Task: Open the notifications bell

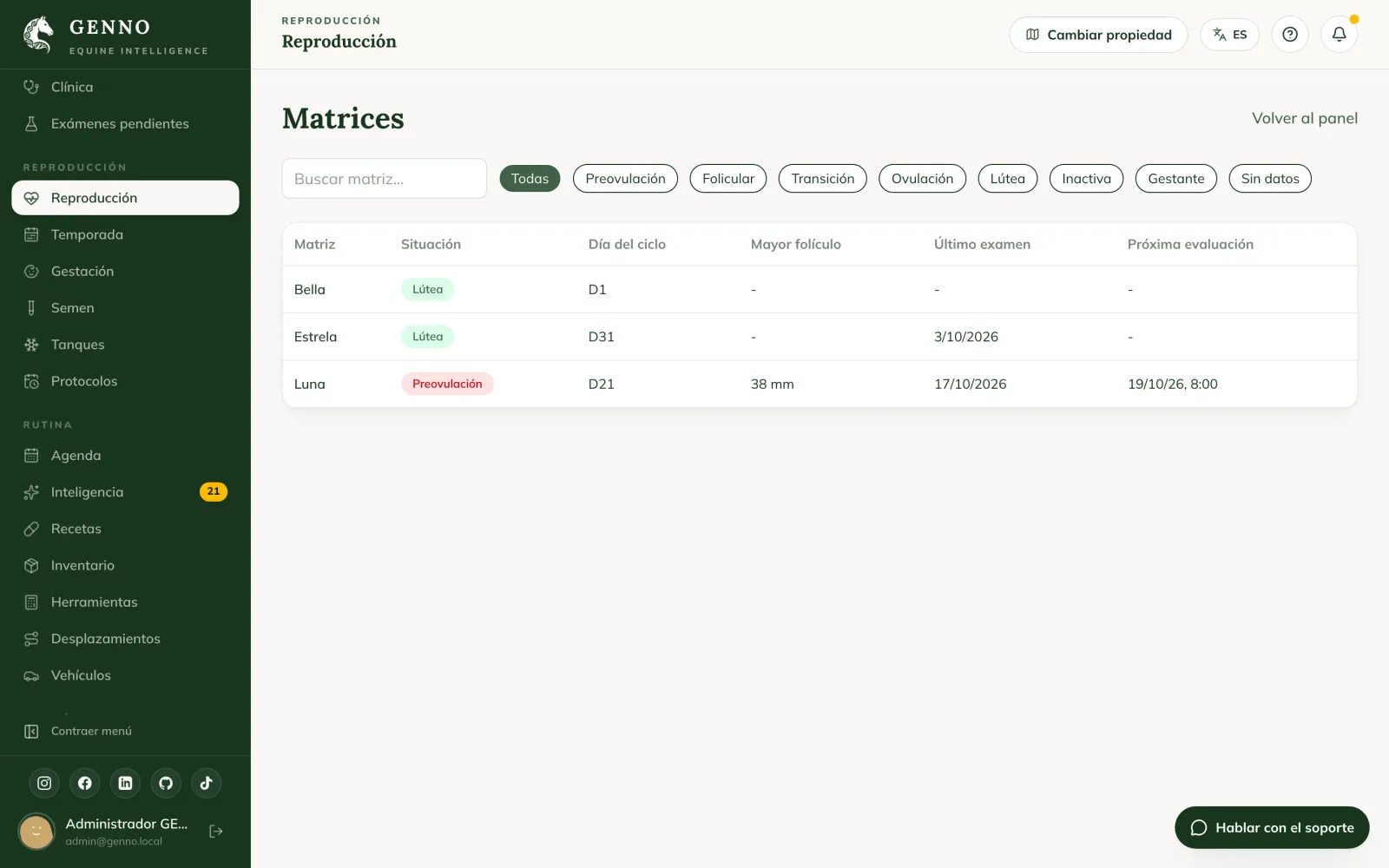Action: (x=1340, y=35)
